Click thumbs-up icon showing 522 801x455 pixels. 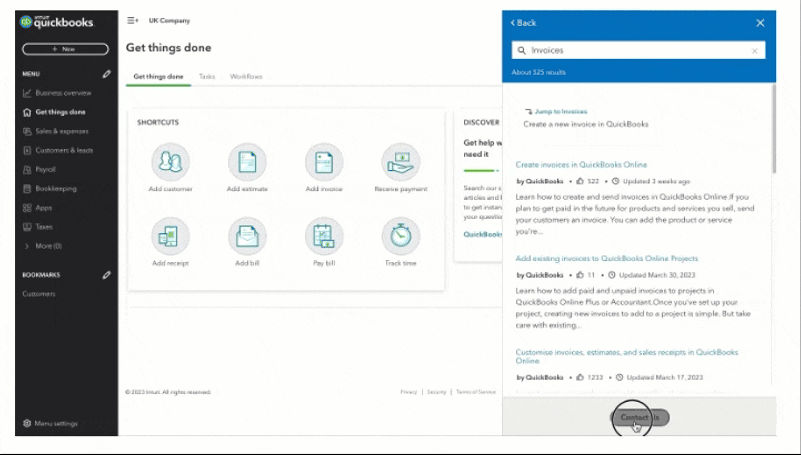[580, 181]
